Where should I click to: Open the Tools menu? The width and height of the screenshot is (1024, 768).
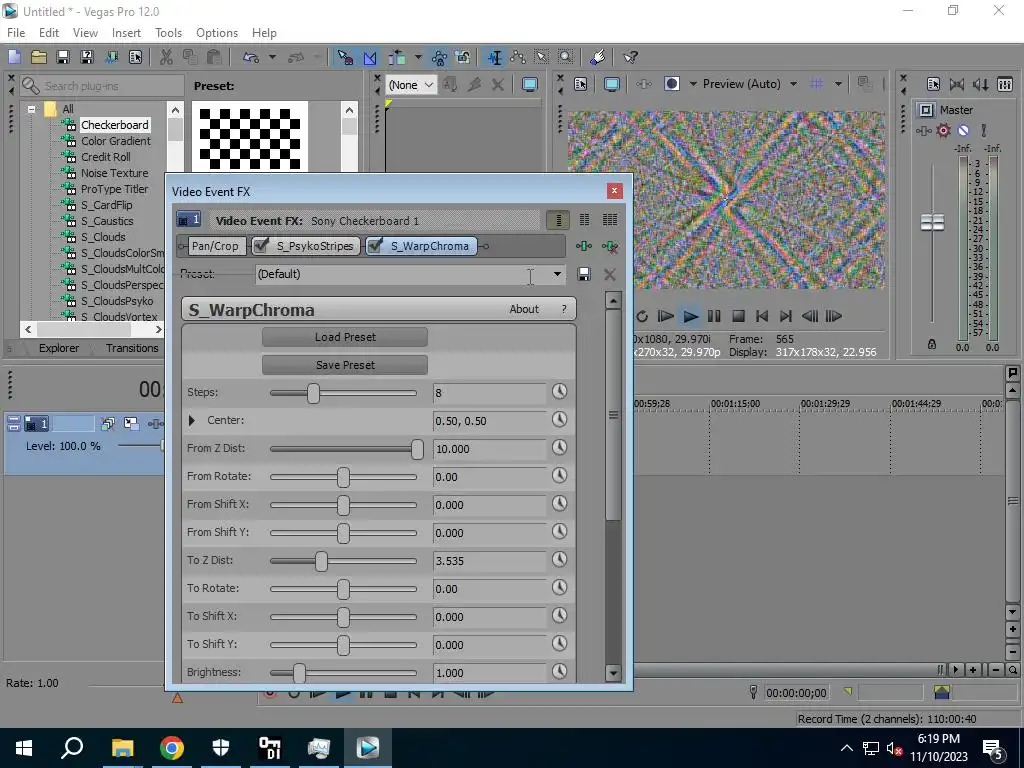point(168,33)
